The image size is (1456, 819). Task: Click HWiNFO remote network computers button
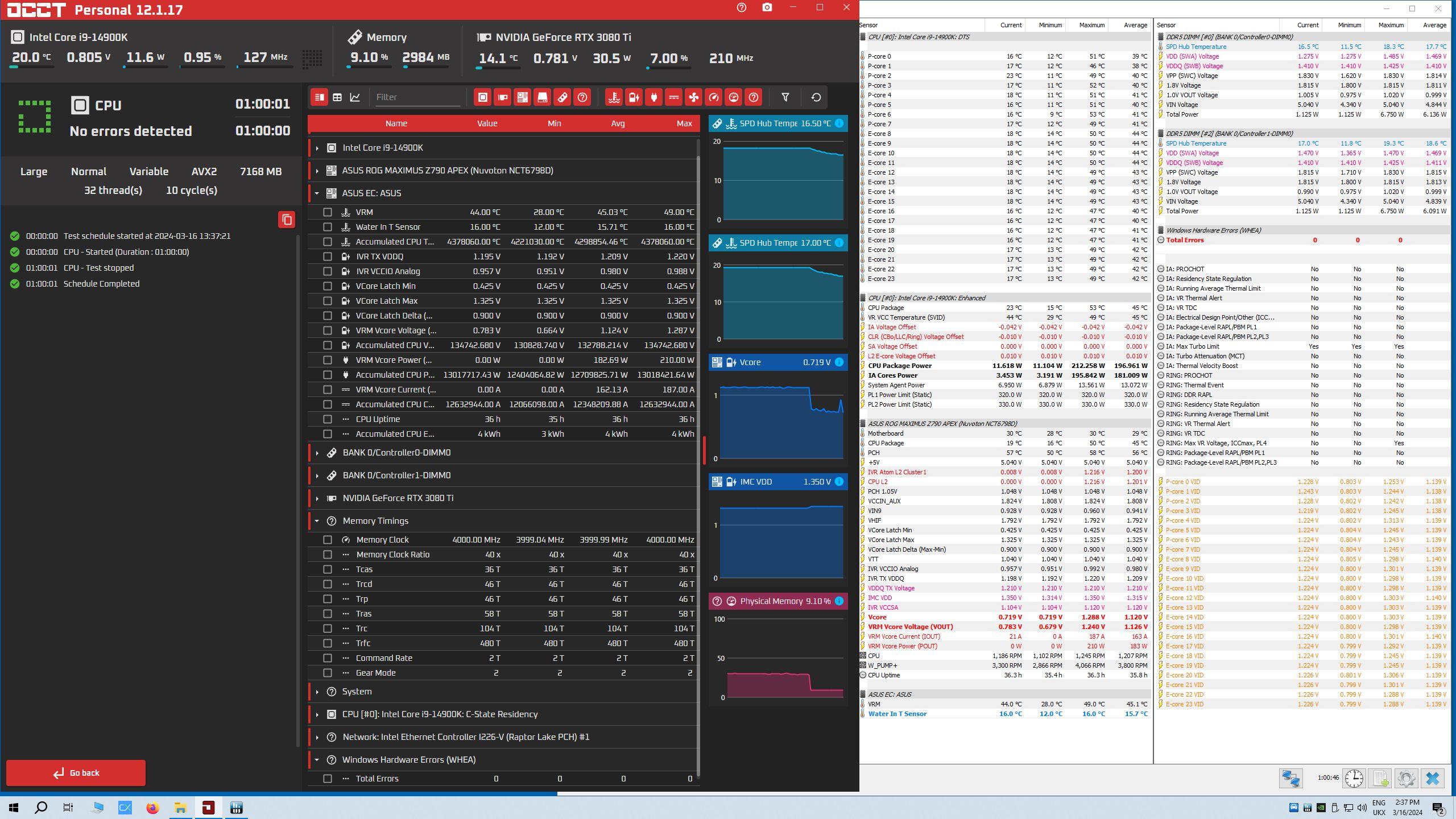click(x=1290, y=778)
